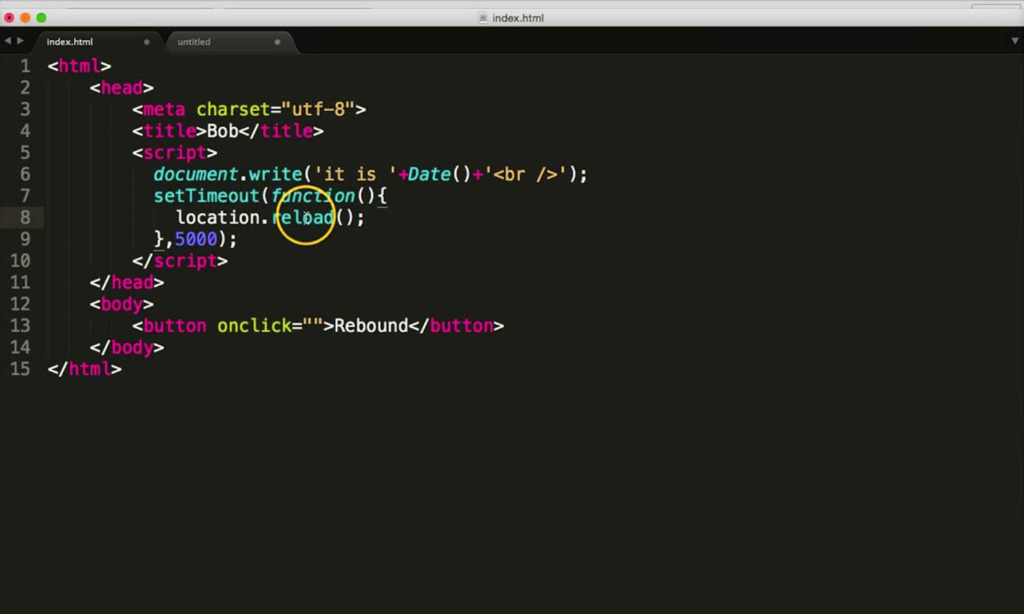The width and height of the screenshot is (1024, 614).
Task: Click the closing head tag
Action: [127, 282]
